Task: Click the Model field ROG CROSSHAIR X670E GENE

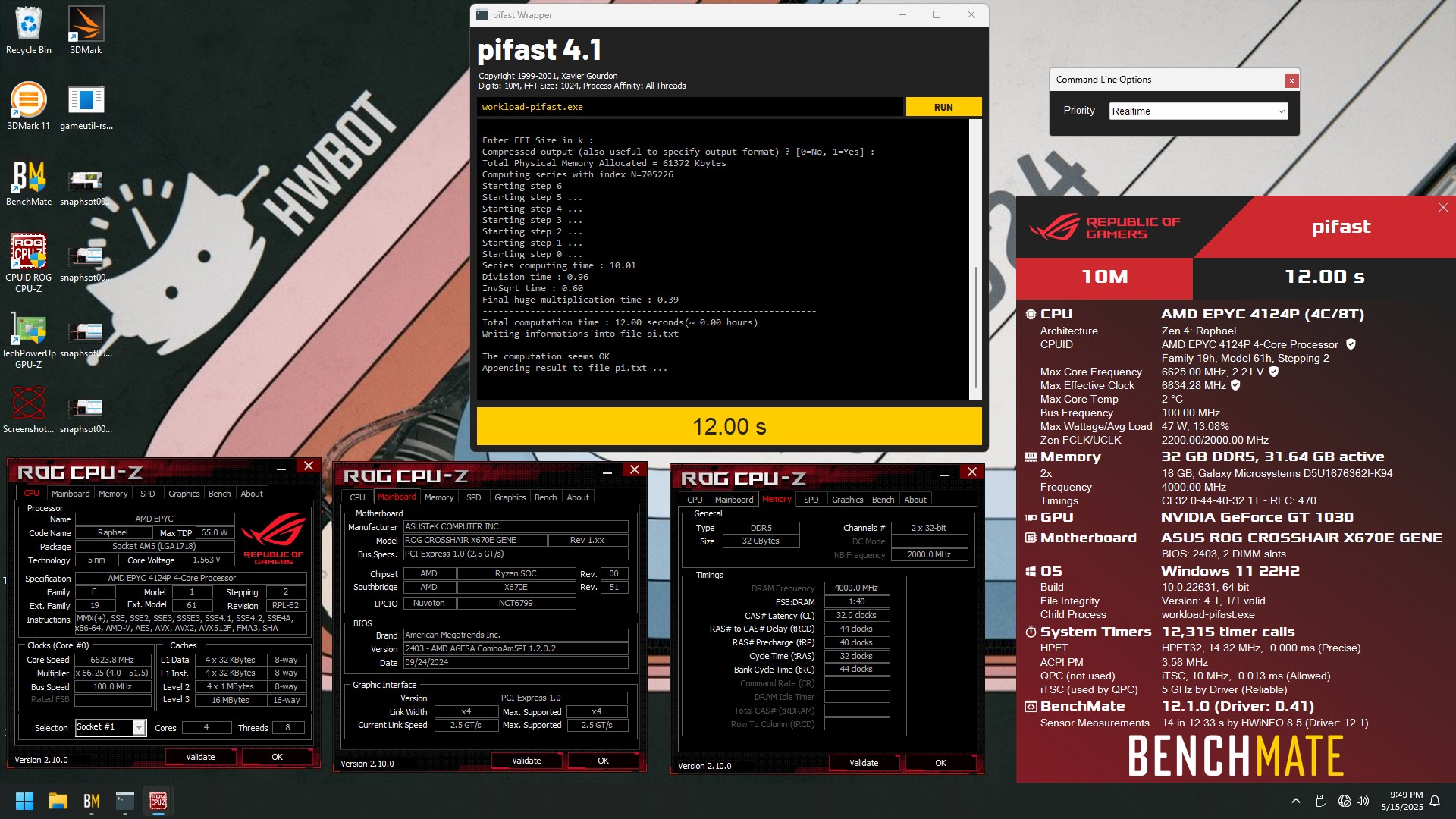Action: pos(475,540)
